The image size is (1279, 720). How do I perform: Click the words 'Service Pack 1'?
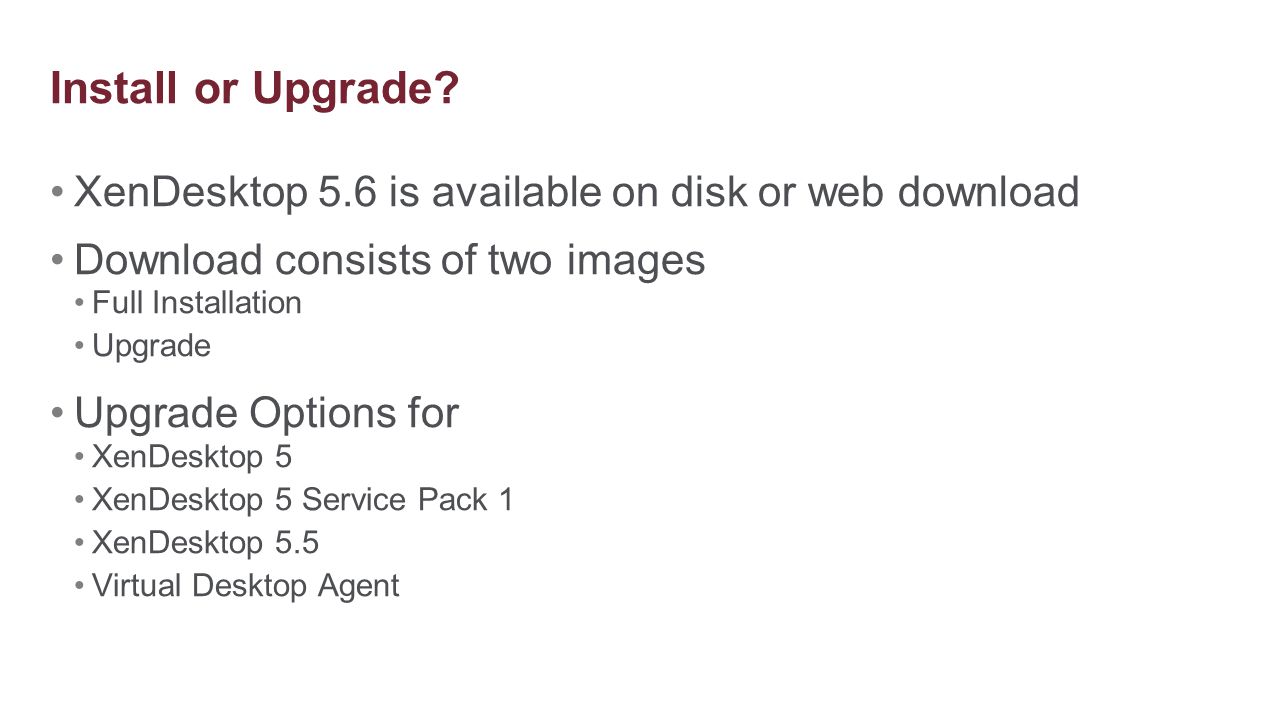[x=408, y=499]
